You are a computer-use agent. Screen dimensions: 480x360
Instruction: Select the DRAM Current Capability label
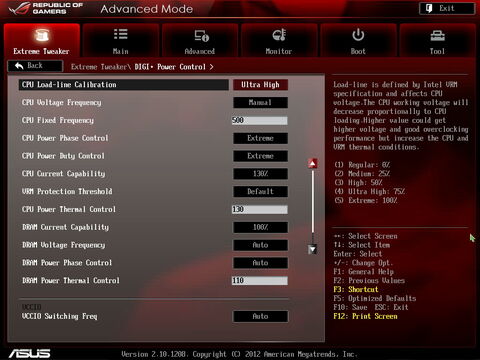[66, 227]
